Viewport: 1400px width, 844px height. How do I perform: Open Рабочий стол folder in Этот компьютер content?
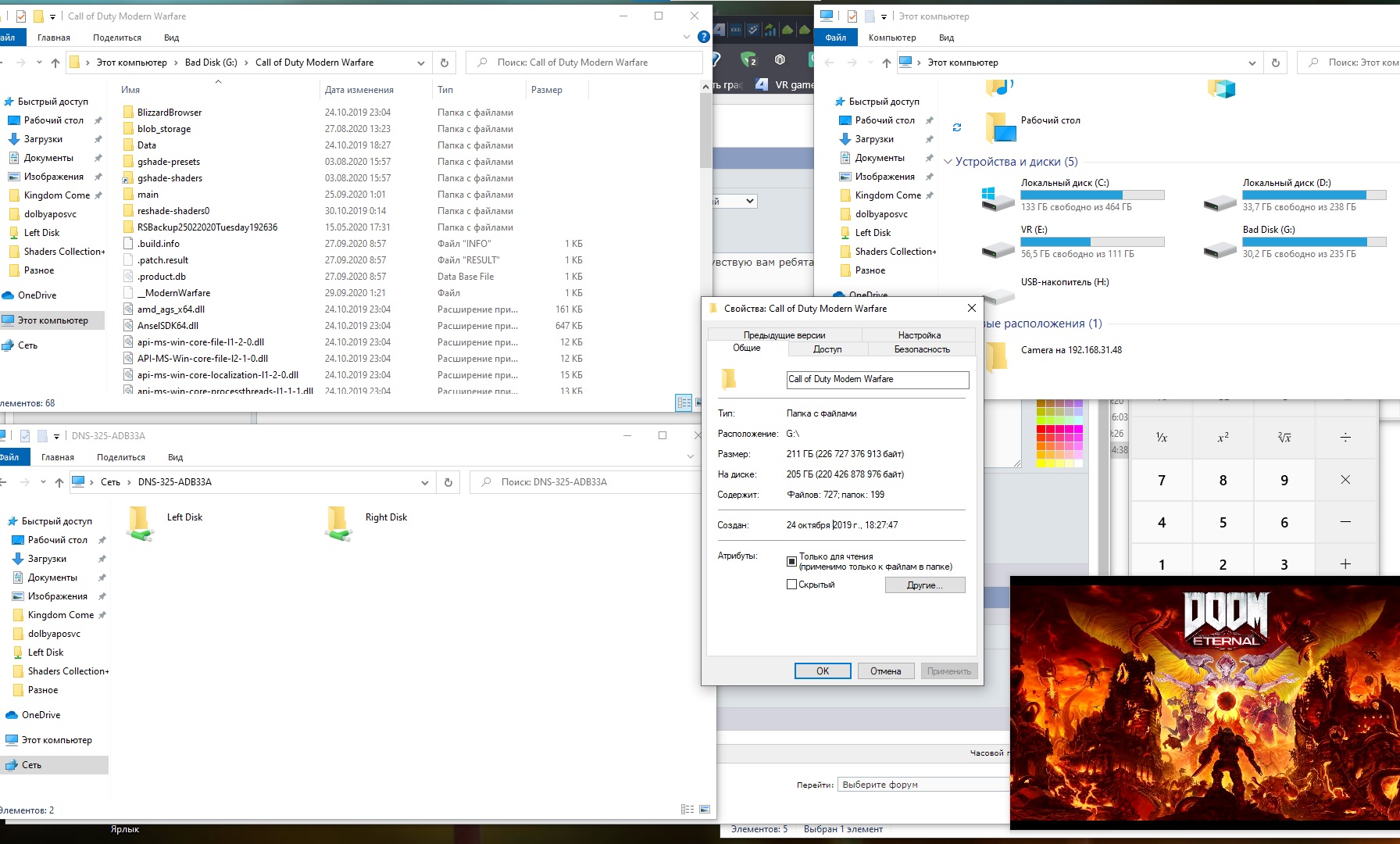click(1050, 120)
